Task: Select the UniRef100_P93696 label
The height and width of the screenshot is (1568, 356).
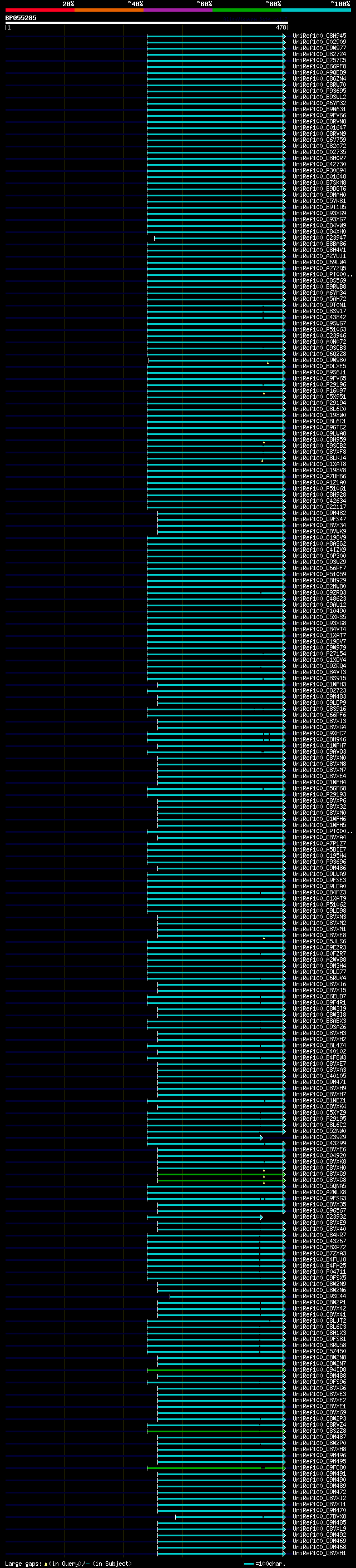Action: tap(319, 862)
